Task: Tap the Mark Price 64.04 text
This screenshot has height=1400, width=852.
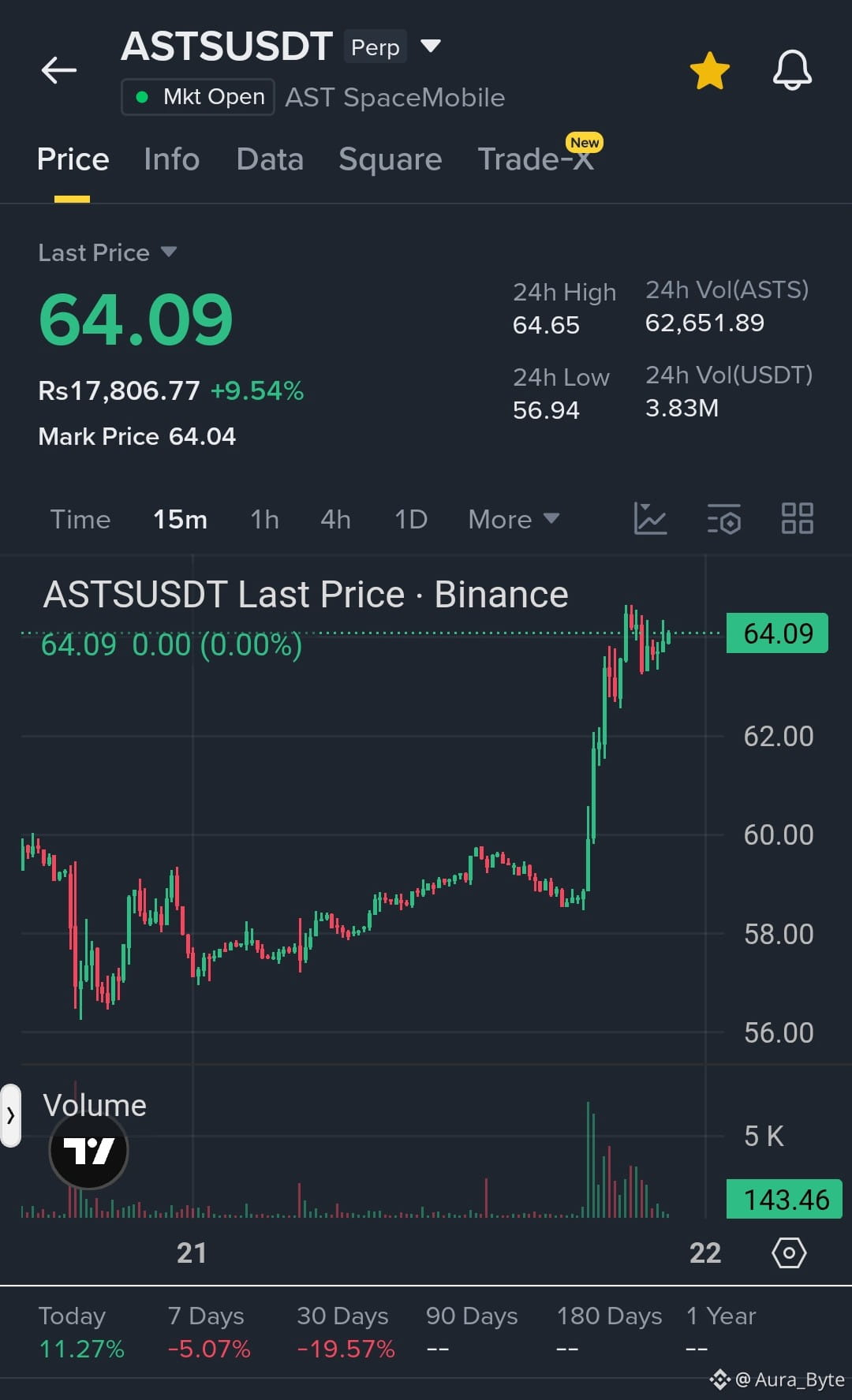Action: coord(137,436)
